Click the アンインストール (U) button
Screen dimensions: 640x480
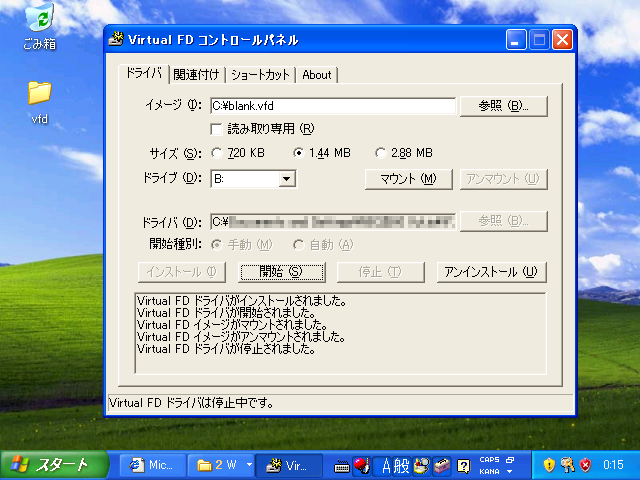491,272
